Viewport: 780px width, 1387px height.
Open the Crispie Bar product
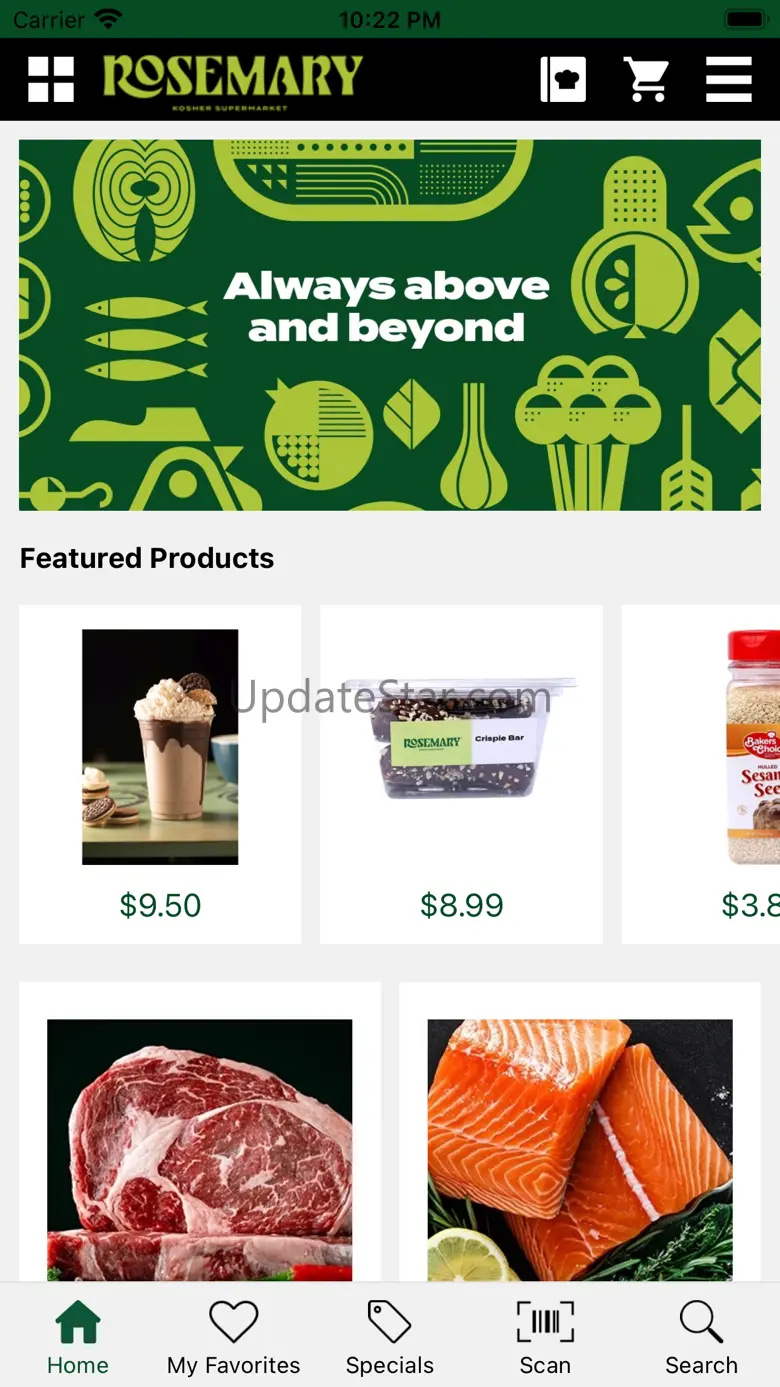coord(461,774)
